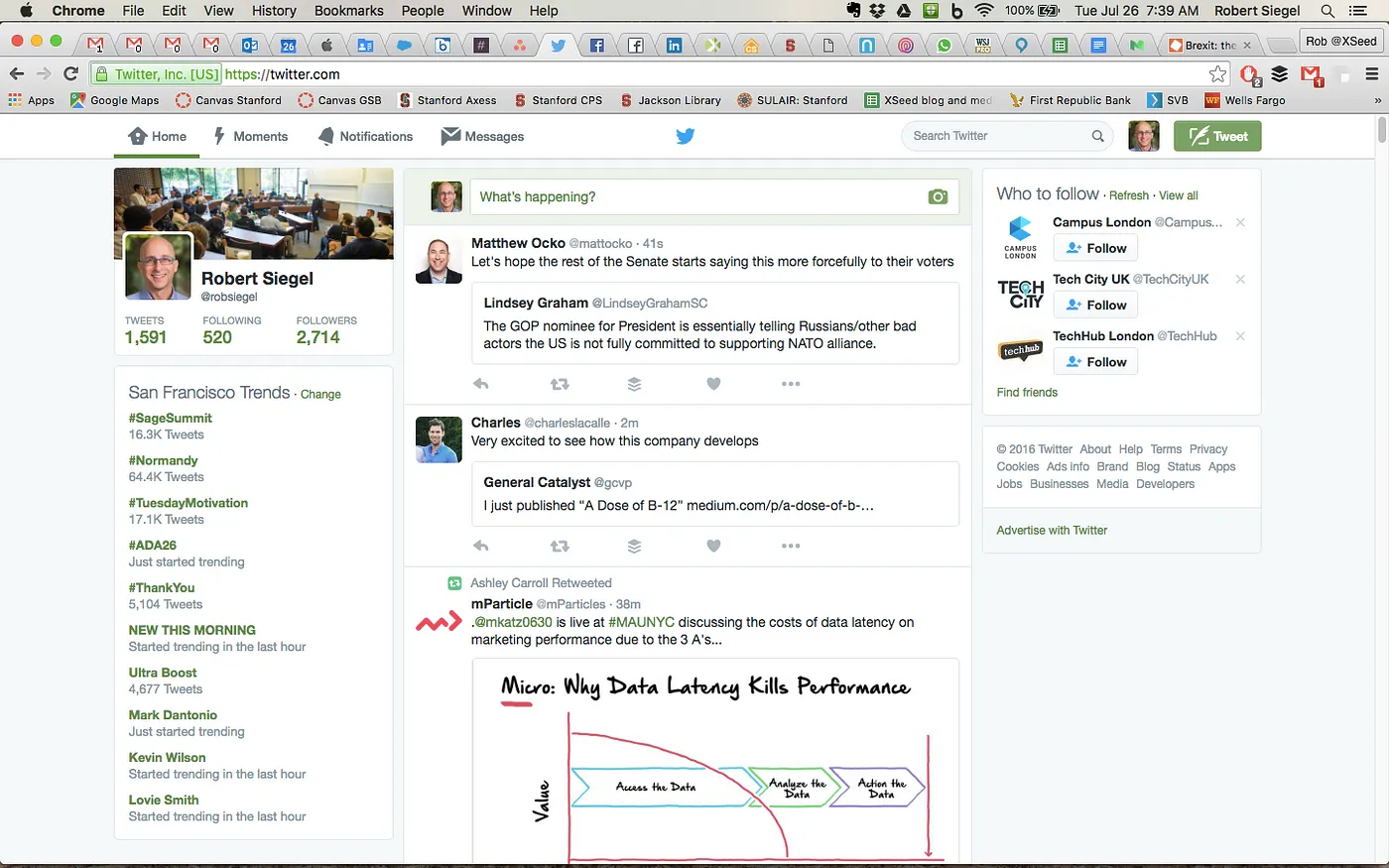Click the Twitter page vertical scrollbar

point(1382,130)
